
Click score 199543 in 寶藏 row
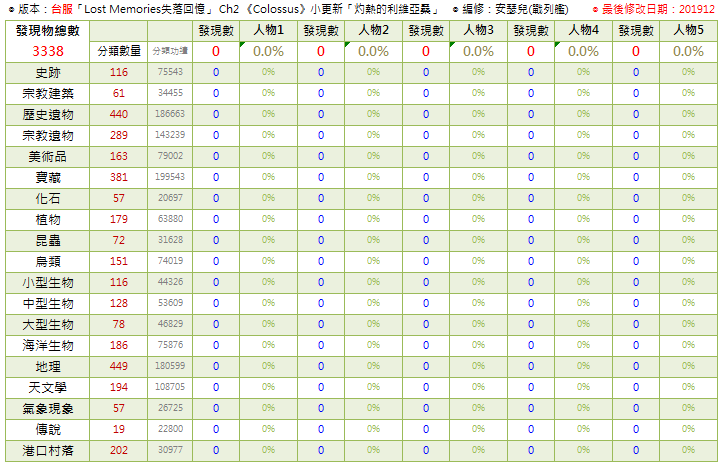coord(170,177)
